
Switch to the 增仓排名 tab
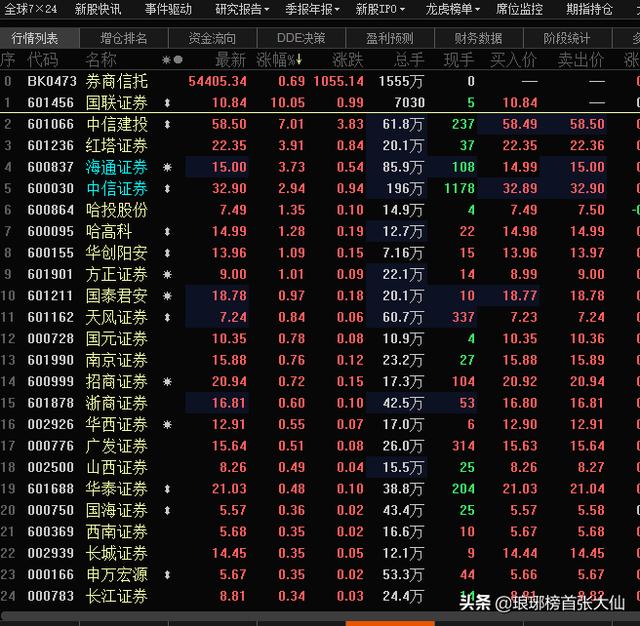coord(124,38)
